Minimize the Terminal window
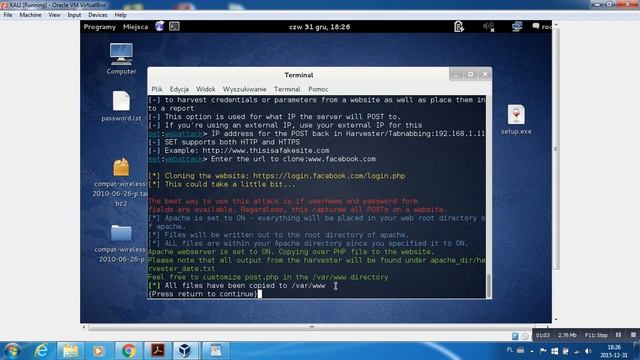This screenshot has width=640, height=360. coord(456,75)
